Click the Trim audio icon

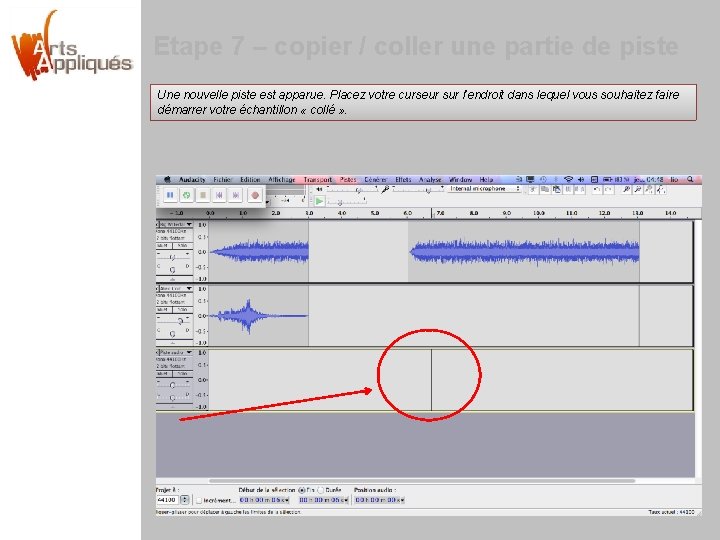click(568, 189)
